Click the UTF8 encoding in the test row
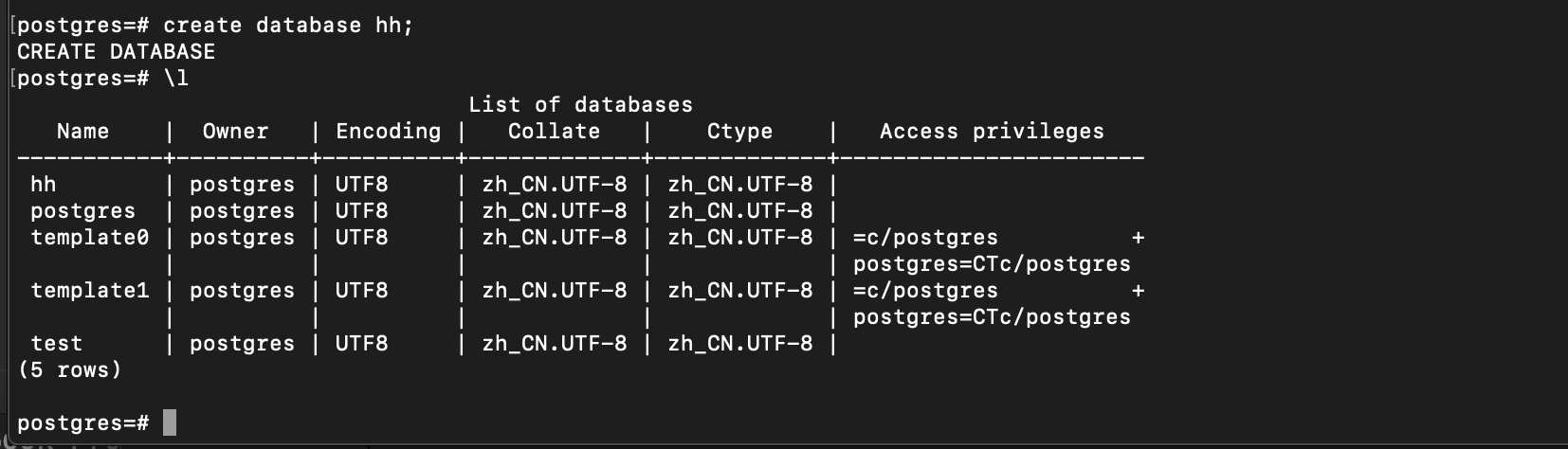 click(361, 344)
